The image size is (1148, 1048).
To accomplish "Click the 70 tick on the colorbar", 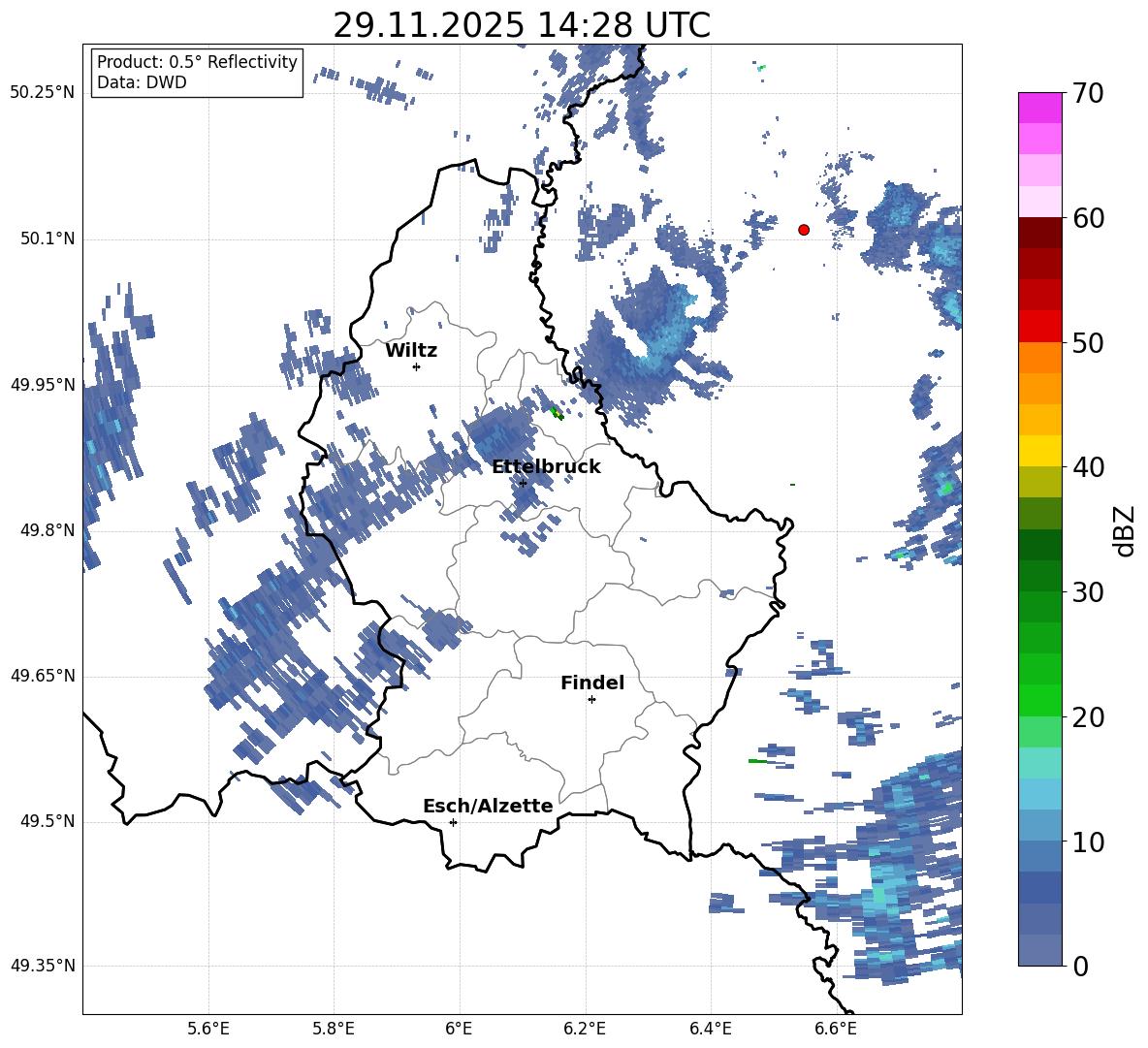I will (x=1088, y=94).
